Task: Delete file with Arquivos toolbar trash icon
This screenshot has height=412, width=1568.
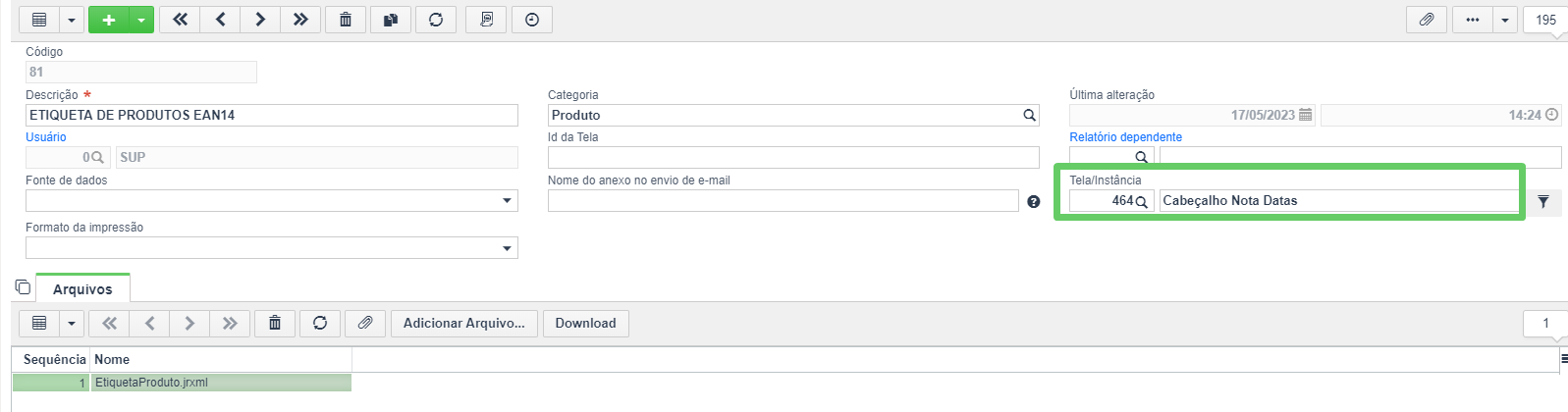Action: click(275, 323)
